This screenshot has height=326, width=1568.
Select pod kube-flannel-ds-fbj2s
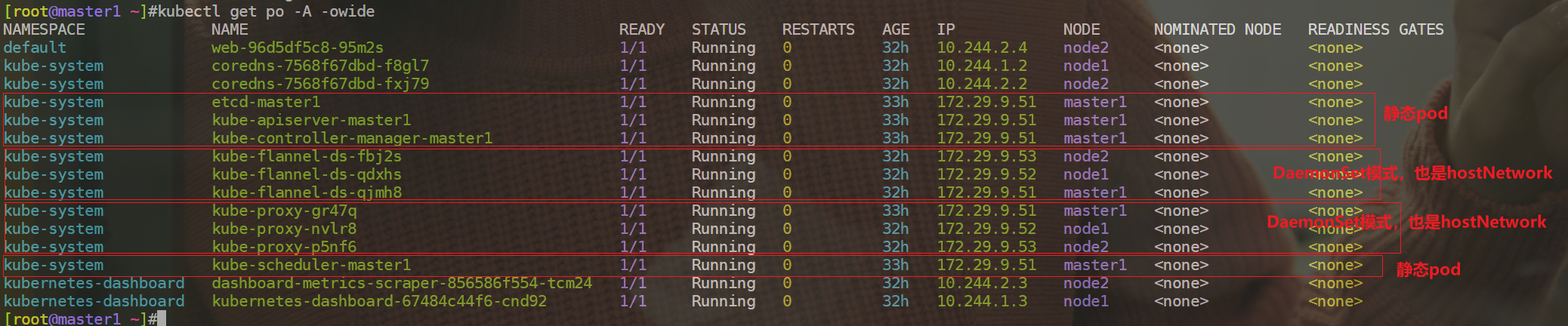click(307, 156)
